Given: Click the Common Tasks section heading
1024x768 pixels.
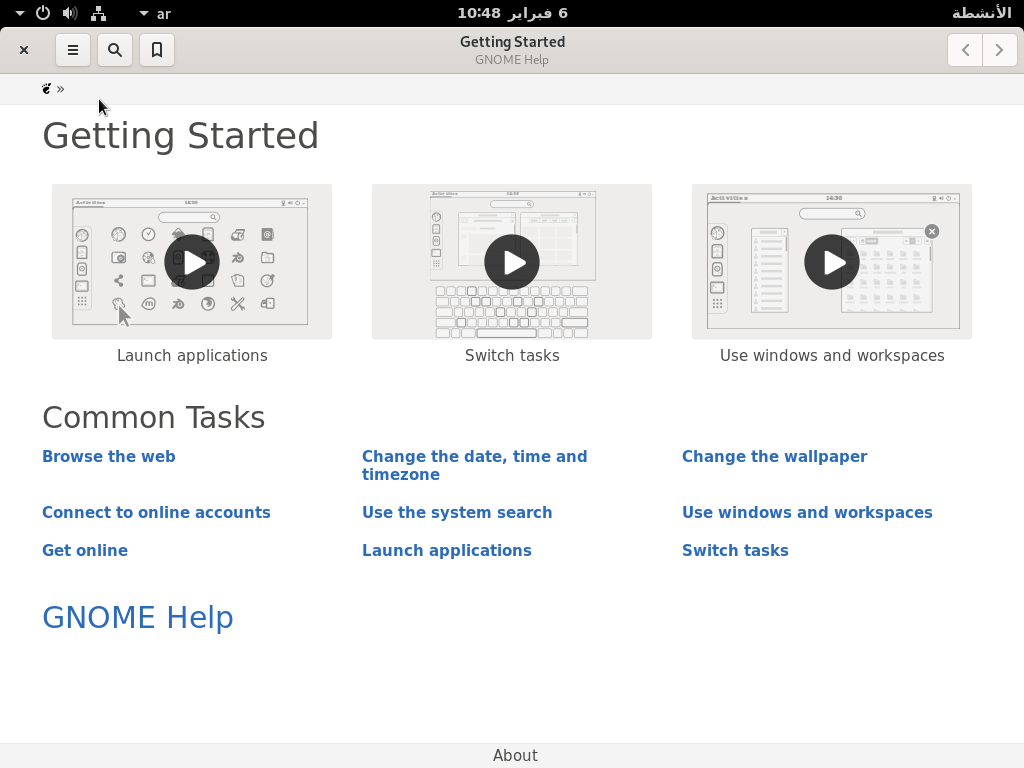Looking at the screenshot, I should click(x=153, y=417).
